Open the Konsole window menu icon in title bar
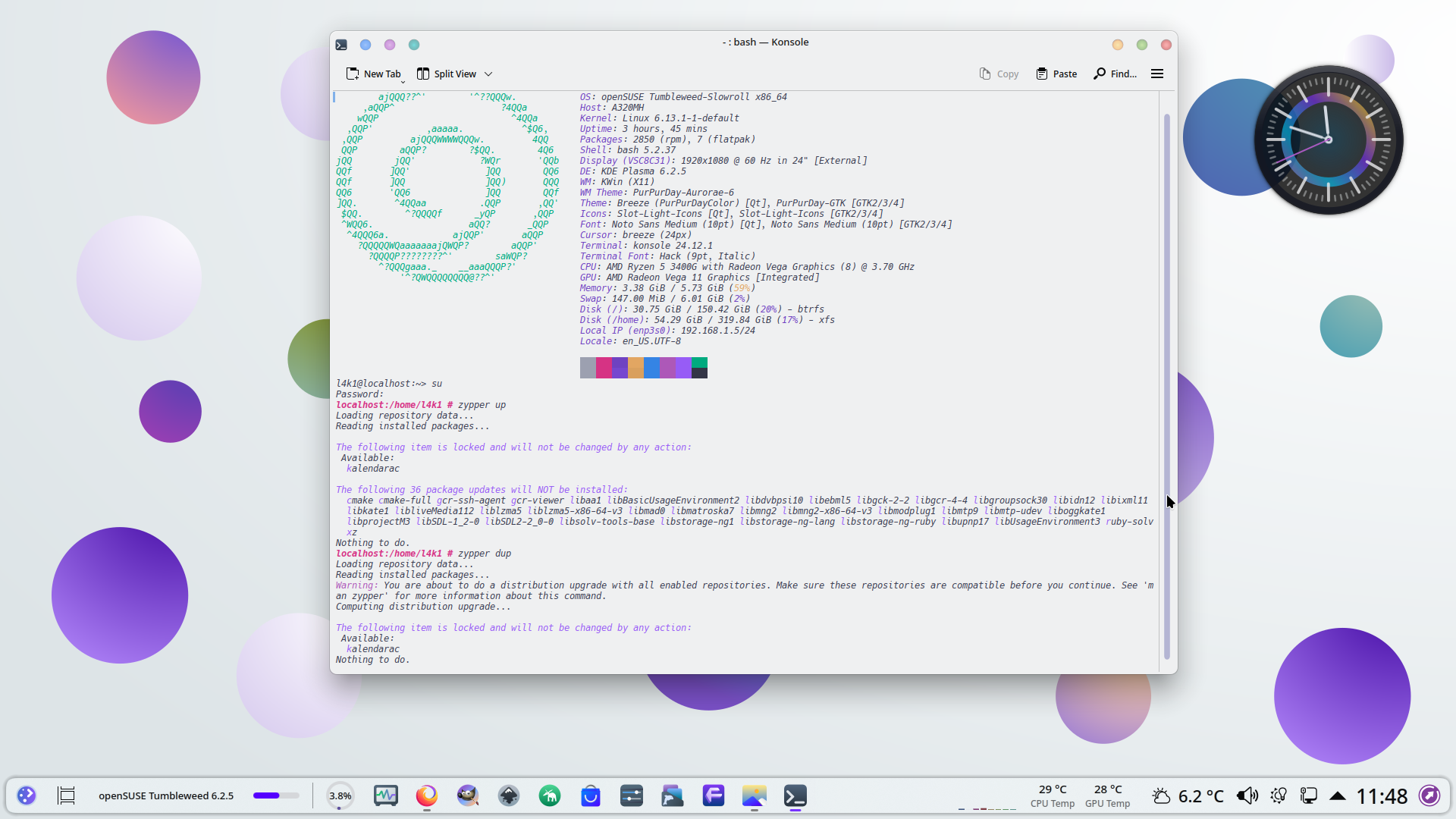Screen dimensions: 1456x819 pyautogui.click(x=341, y=45)
